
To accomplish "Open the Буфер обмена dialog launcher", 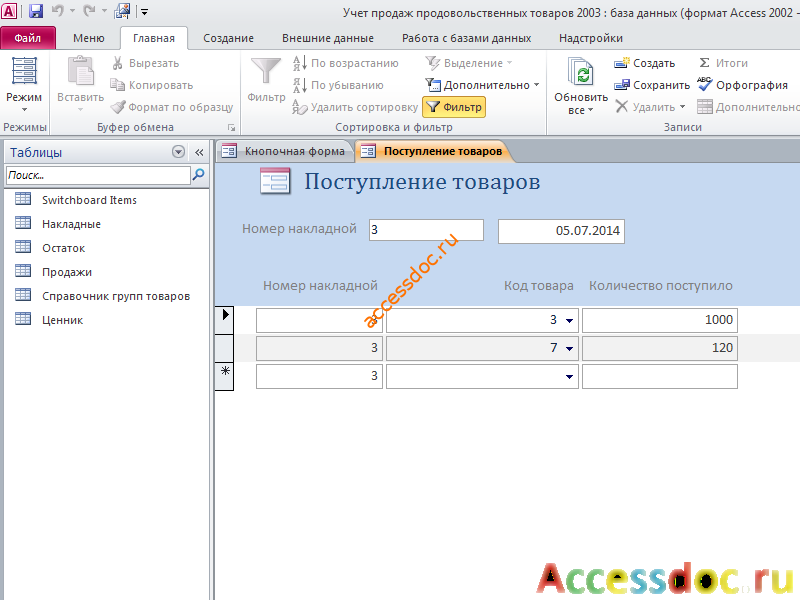I will tap(232, 128).
